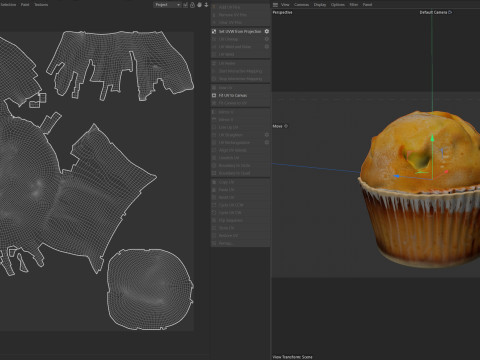The height and width of the screenshot is (360, 480).
Task: Open the viewport Filter menu
Action: click(x=354, y=5)
